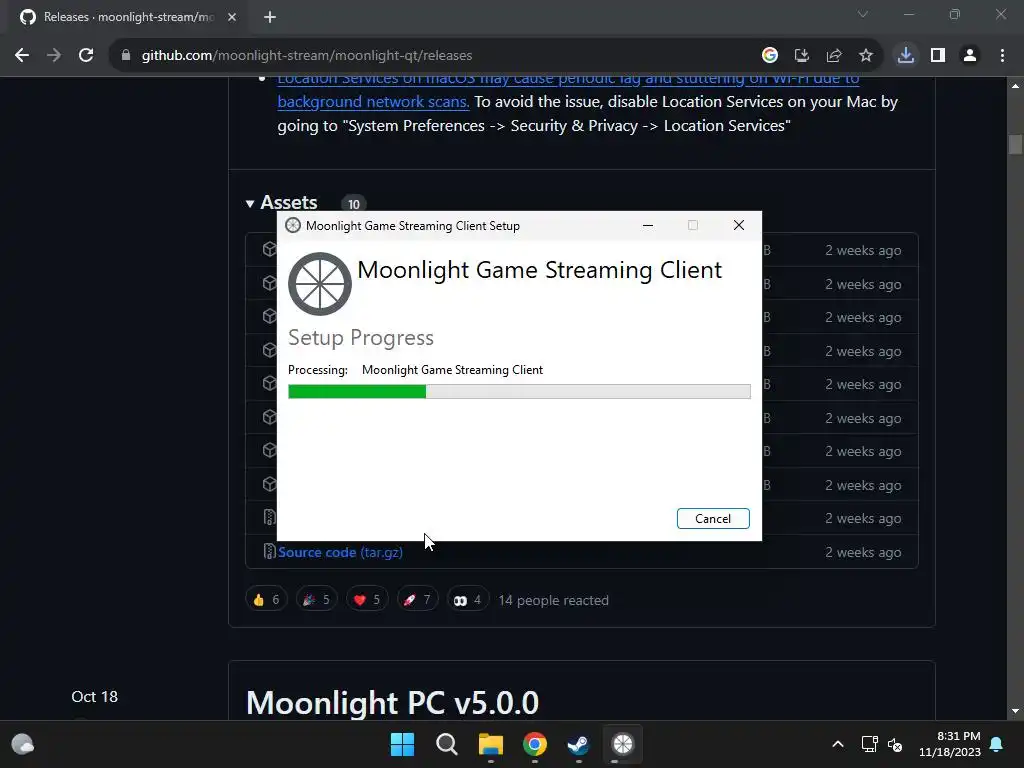Install page as app icon
Viewport: 1024px width, 768px height.
click(802, 56)
